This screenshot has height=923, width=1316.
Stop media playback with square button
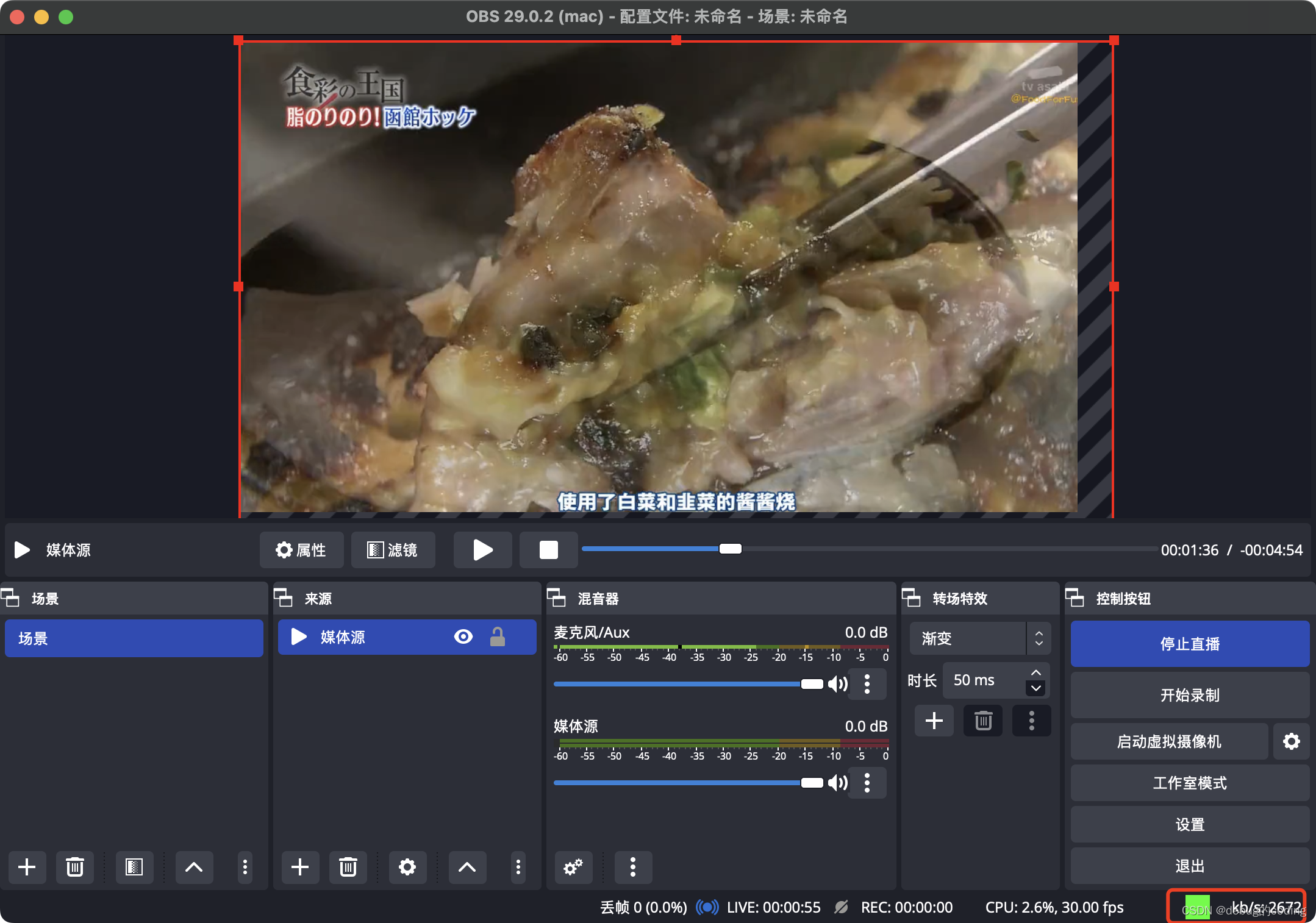[x=548, y=550]
